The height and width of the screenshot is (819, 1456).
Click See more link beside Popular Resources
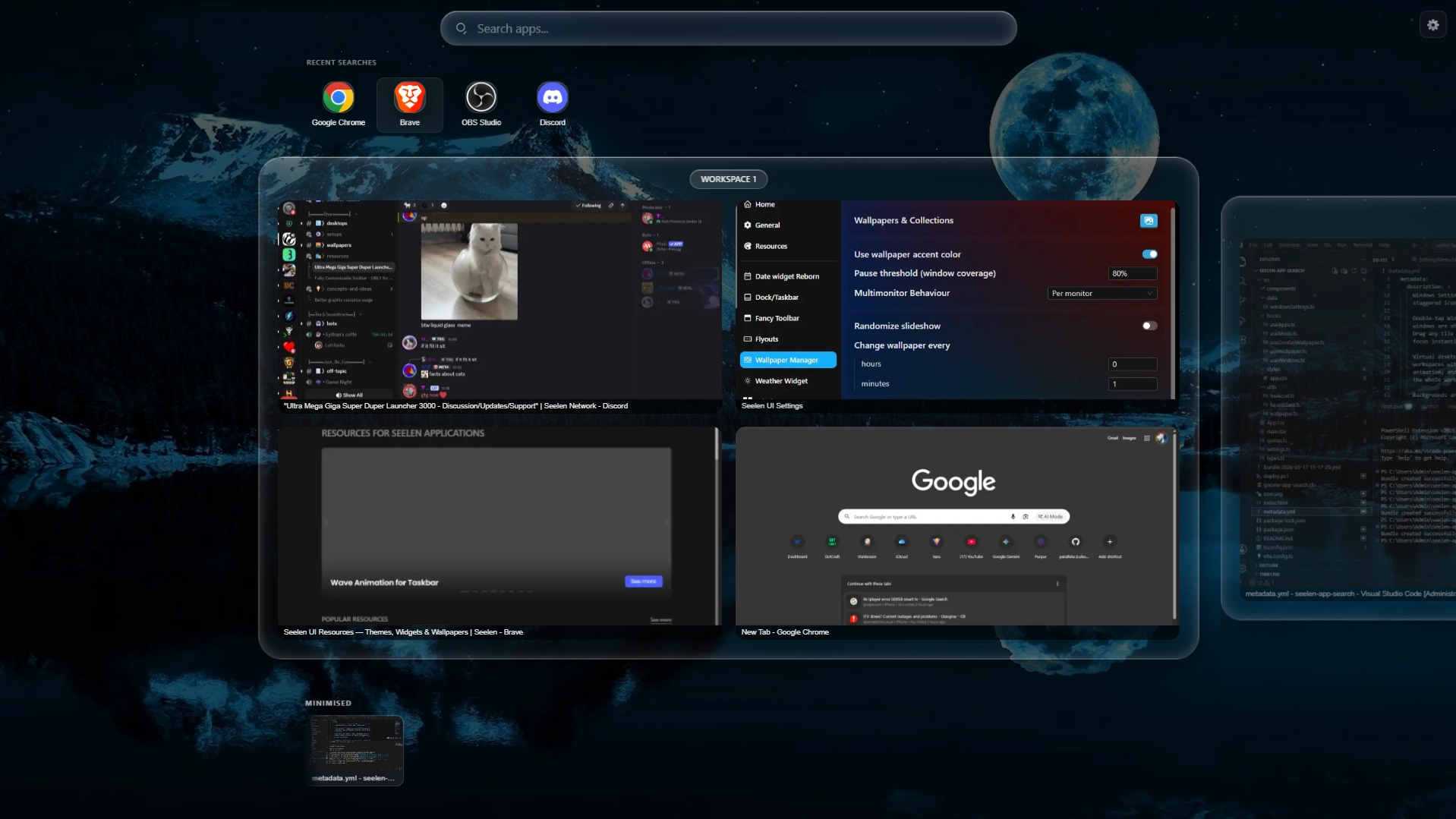tap(660, 620)
